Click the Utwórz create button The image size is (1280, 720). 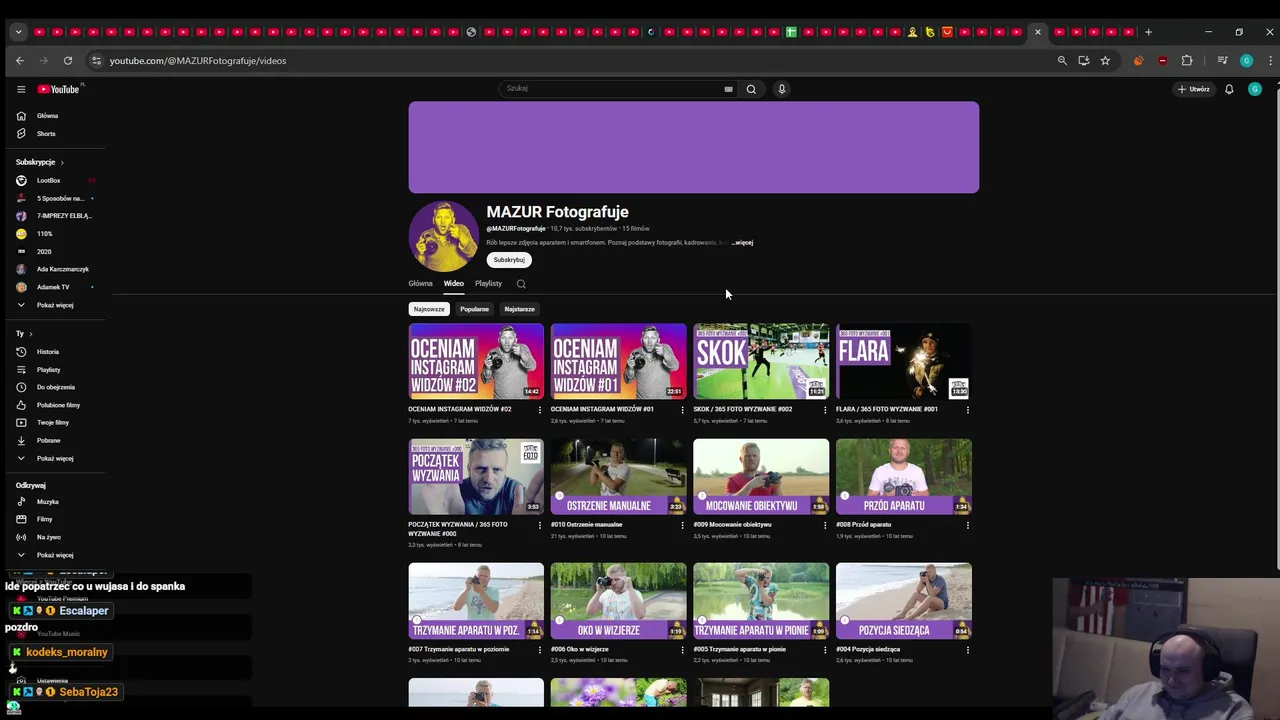click(1194, 89)
